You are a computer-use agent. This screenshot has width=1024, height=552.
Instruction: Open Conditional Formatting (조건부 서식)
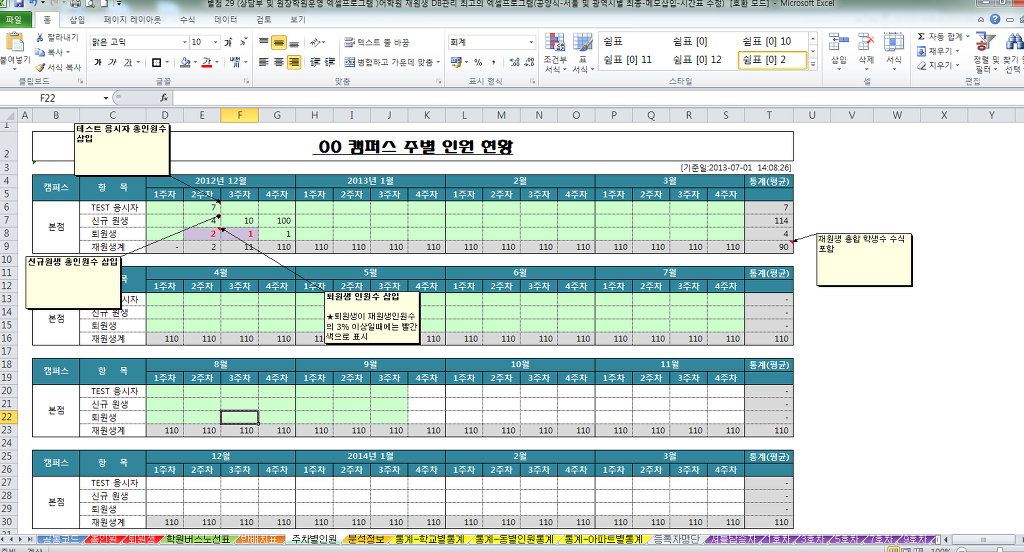click(x=555, y=52)
